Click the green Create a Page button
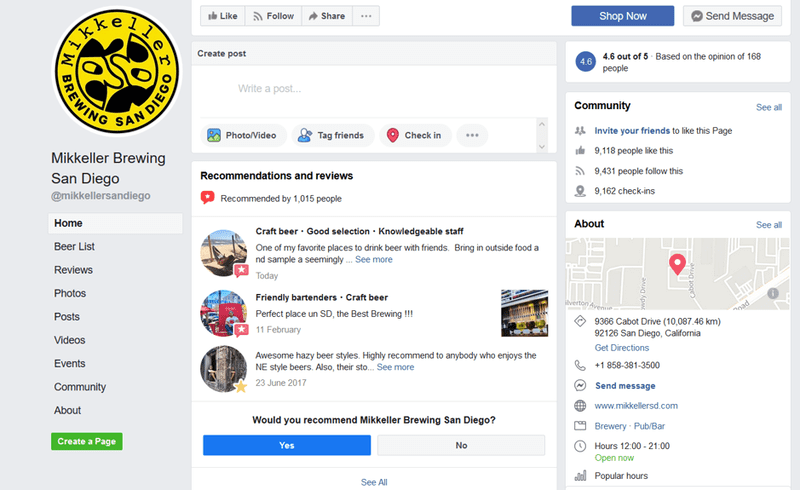 87,442
